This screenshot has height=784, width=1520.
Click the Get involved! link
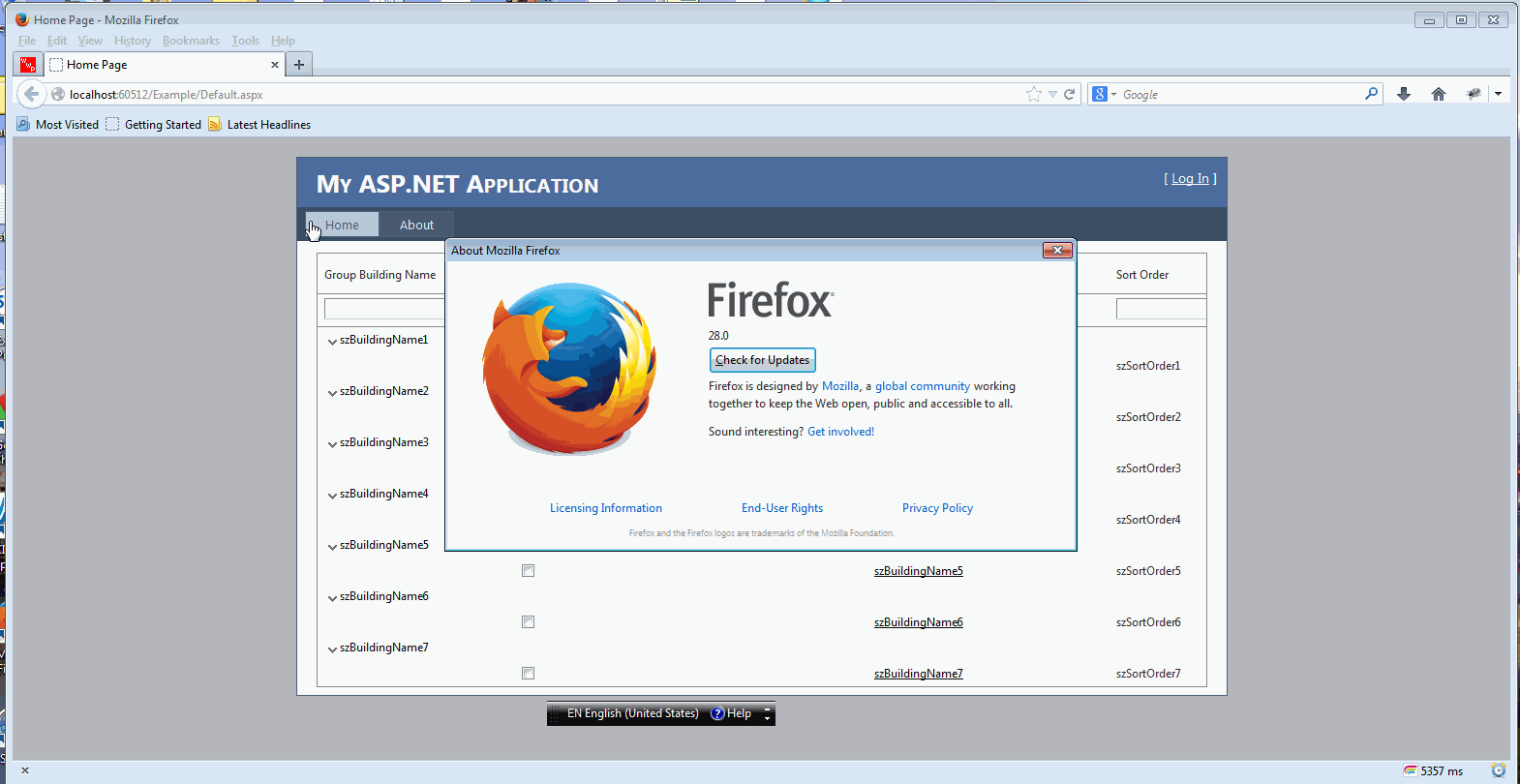click(840, 432)
